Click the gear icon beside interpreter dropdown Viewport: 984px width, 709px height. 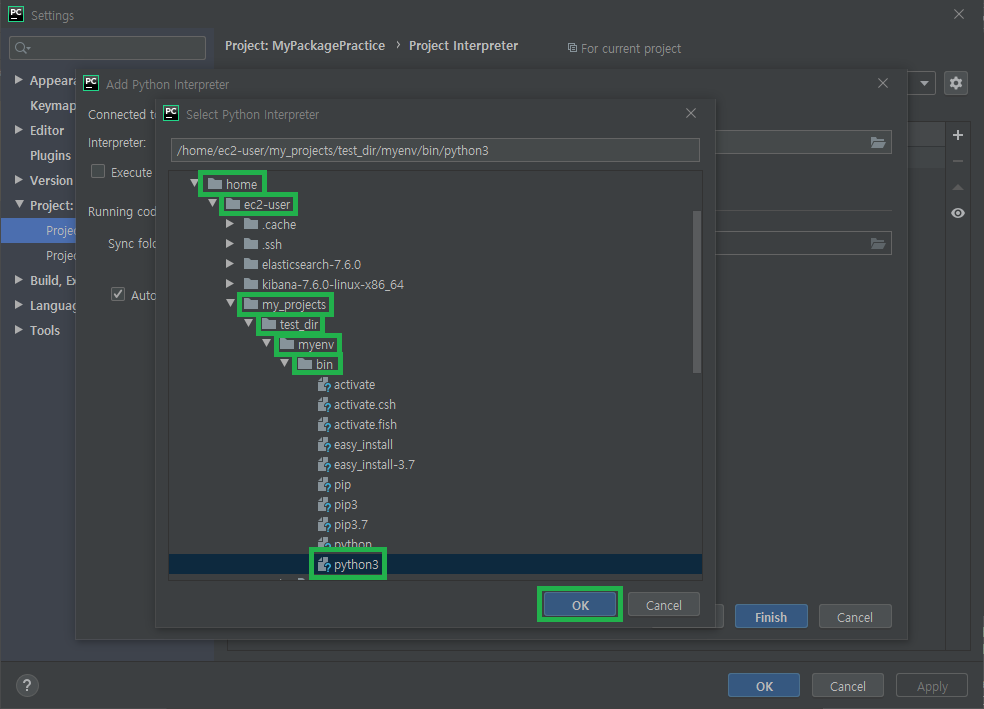tap(955, 83)
